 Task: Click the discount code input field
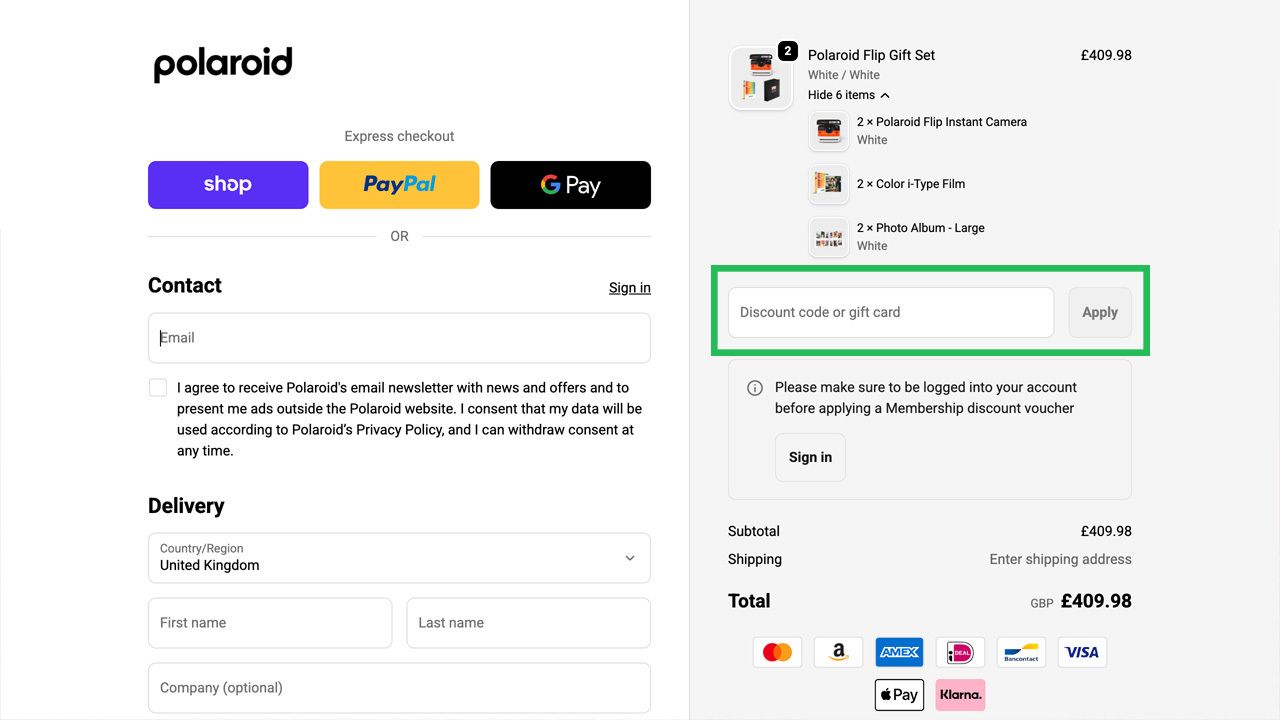tap(890, 312)
